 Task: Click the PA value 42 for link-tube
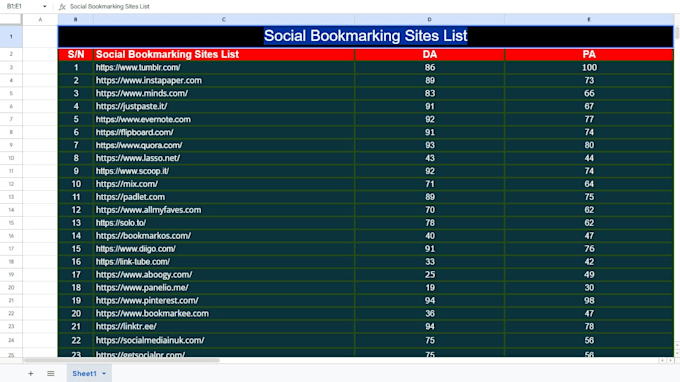(x=589, y=261)
